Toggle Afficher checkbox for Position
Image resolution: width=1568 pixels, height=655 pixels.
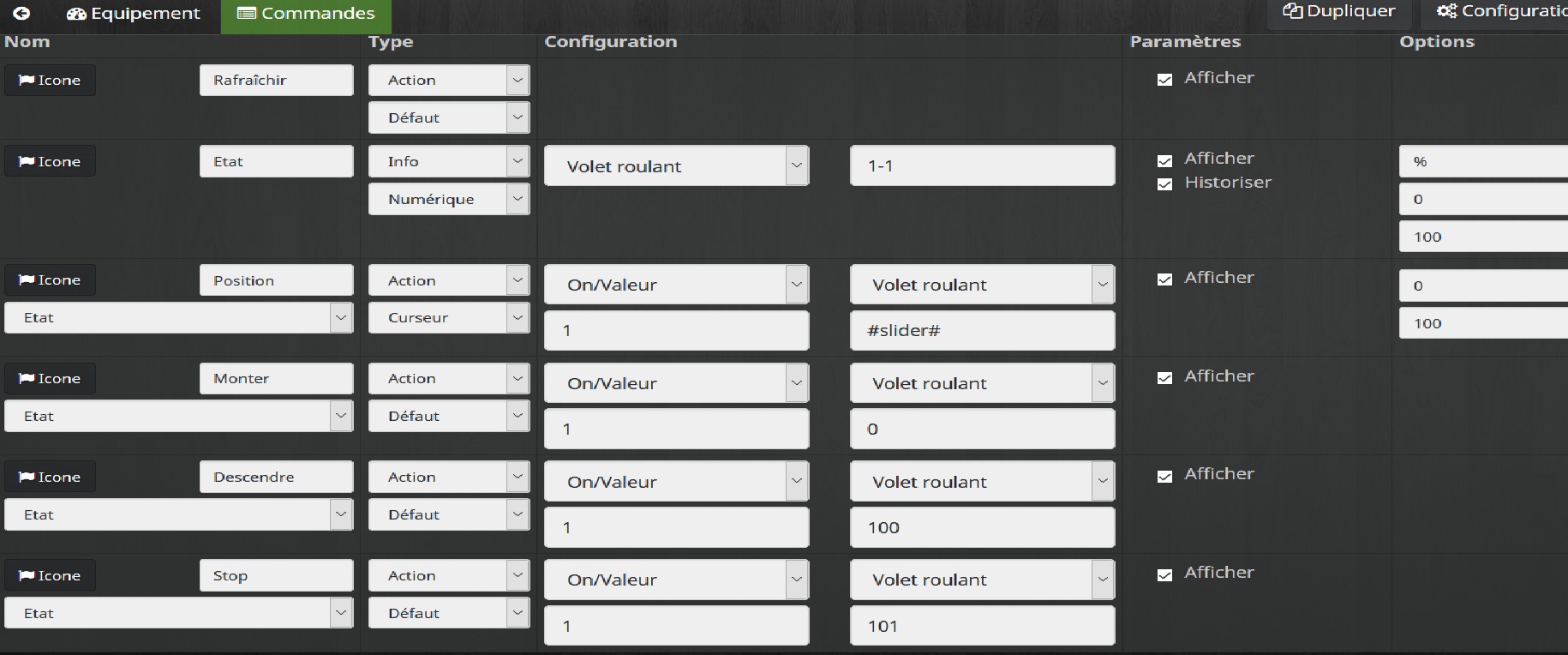click(1164, 279)
